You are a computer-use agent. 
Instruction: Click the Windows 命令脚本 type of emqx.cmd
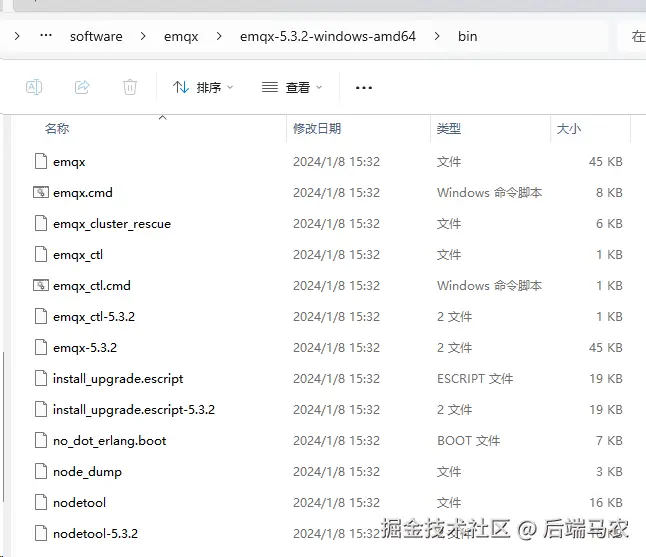(489, 192)
